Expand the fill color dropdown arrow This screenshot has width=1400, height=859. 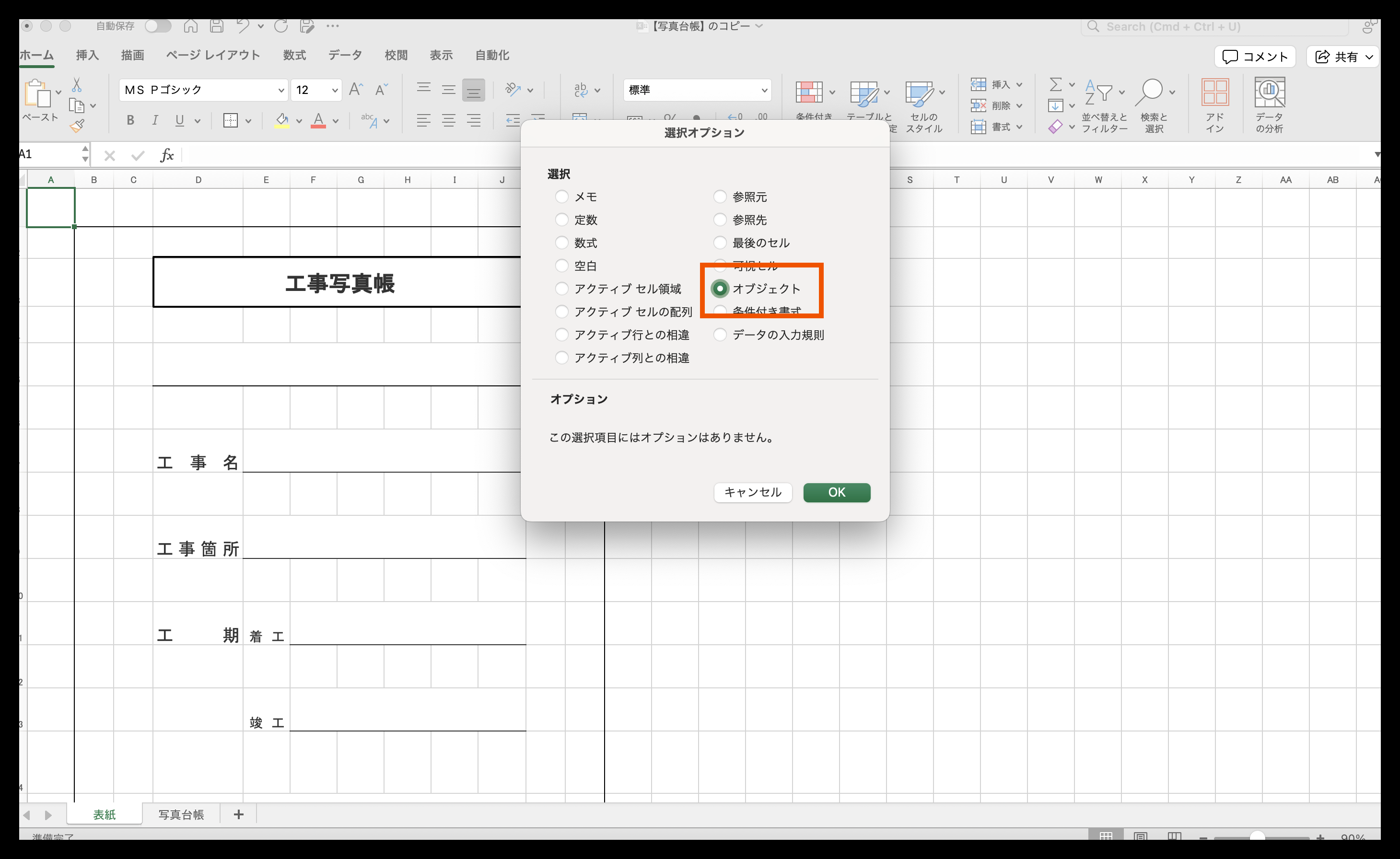click(299, 121)
